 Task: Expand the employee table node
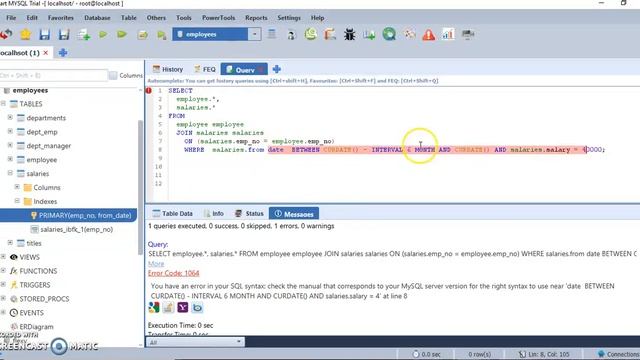pos(10,159)
